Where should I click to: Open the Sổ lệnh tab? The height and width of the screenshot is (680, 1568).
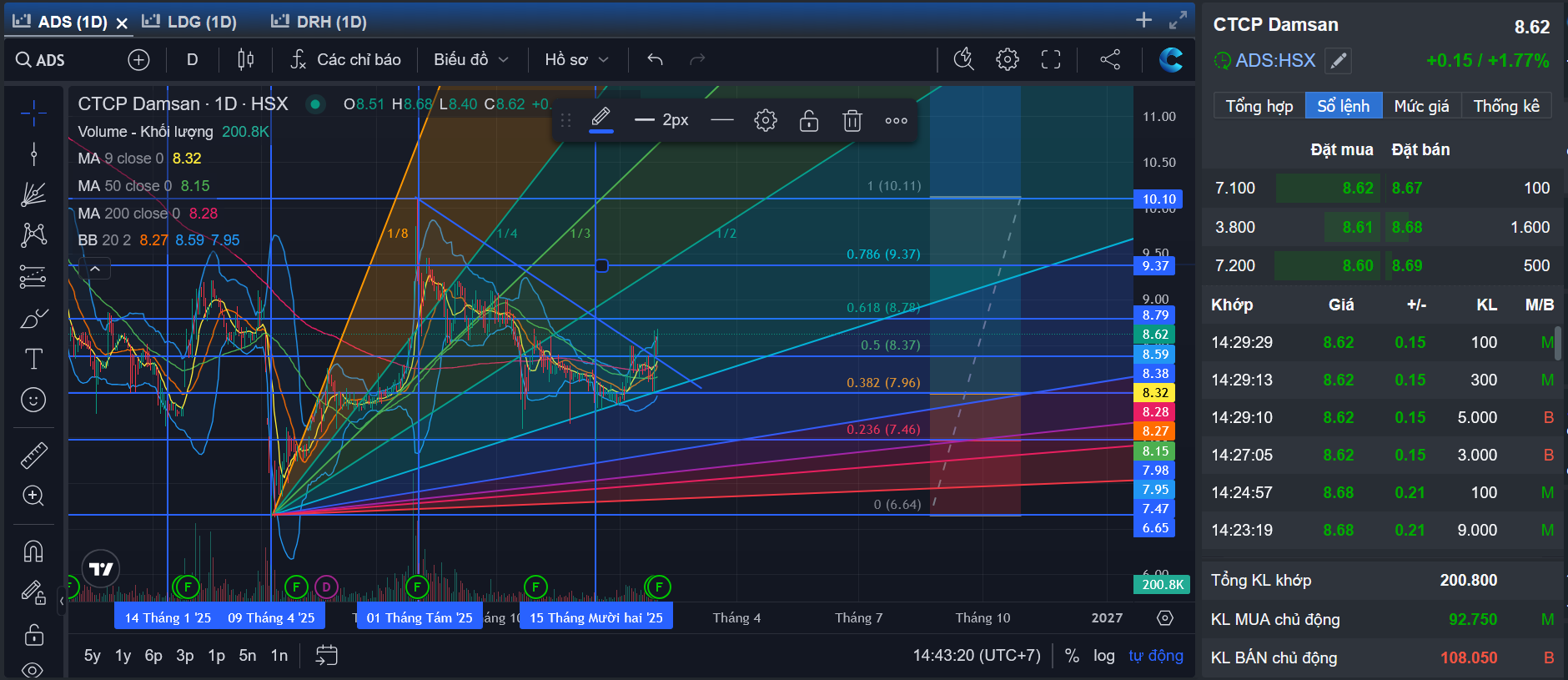[1344, 106]
